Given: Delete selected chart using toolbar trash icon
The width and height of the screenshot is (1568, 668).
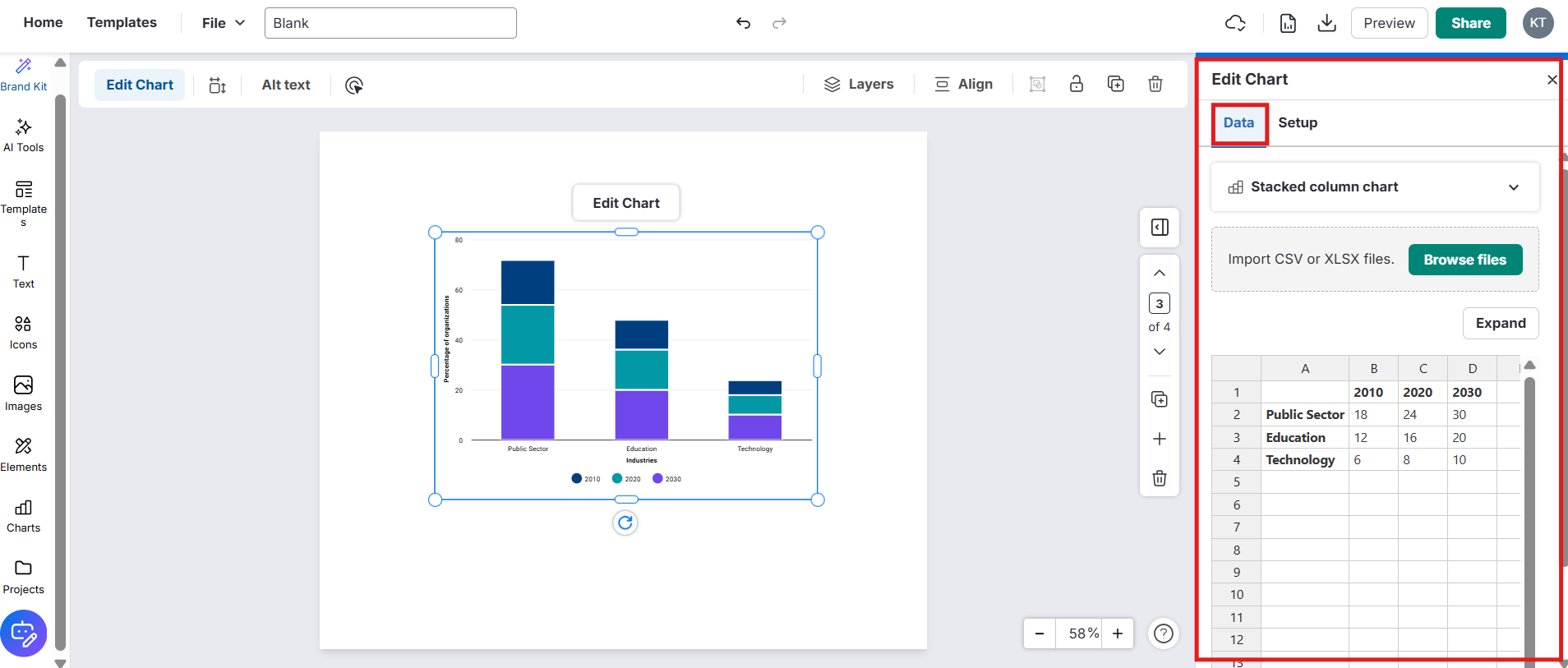Looking at the screenshot, I should point(1155,84).
